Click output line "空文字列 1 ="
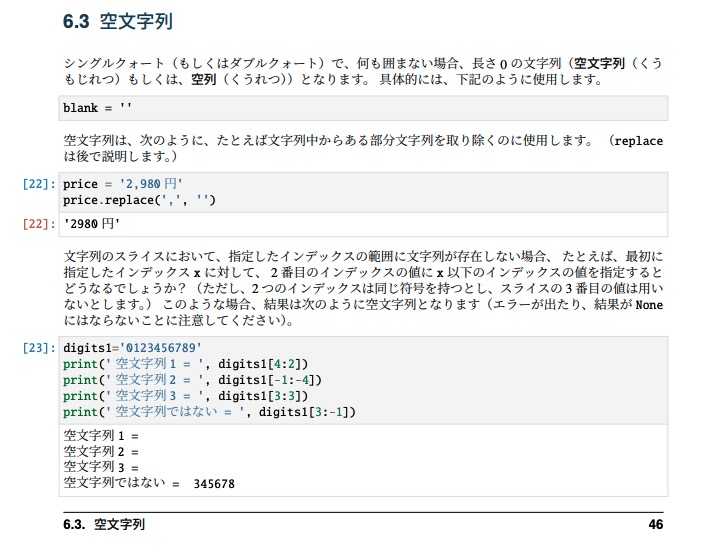This screenshot has height=550, width=708. (101, 436)
